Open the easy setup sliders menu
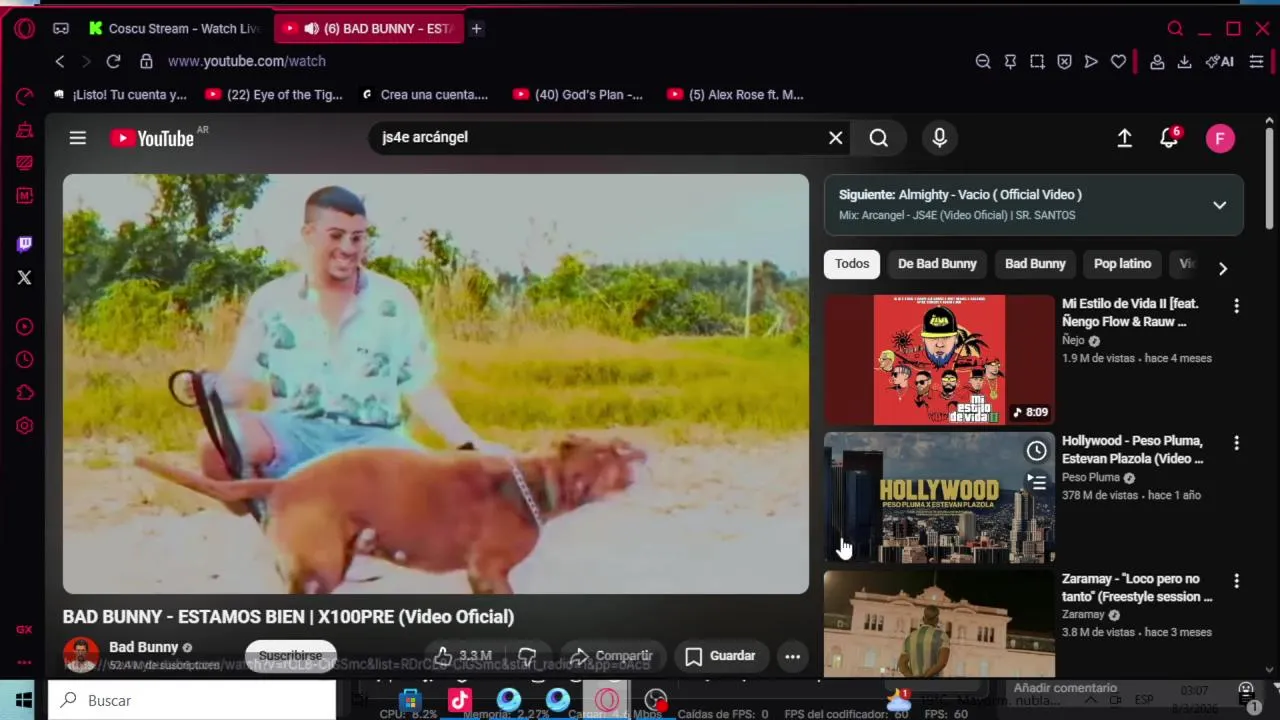1280x720 pixels. pos(1257,61)
